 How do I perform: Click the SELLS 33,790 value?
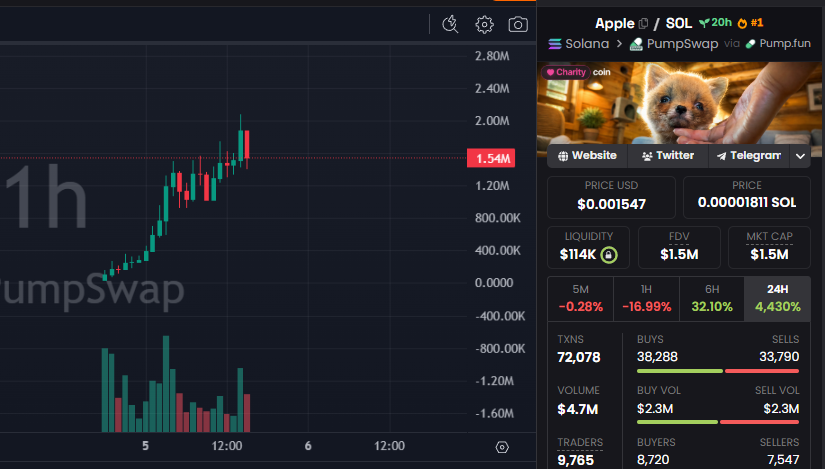(x=779, y=357)
